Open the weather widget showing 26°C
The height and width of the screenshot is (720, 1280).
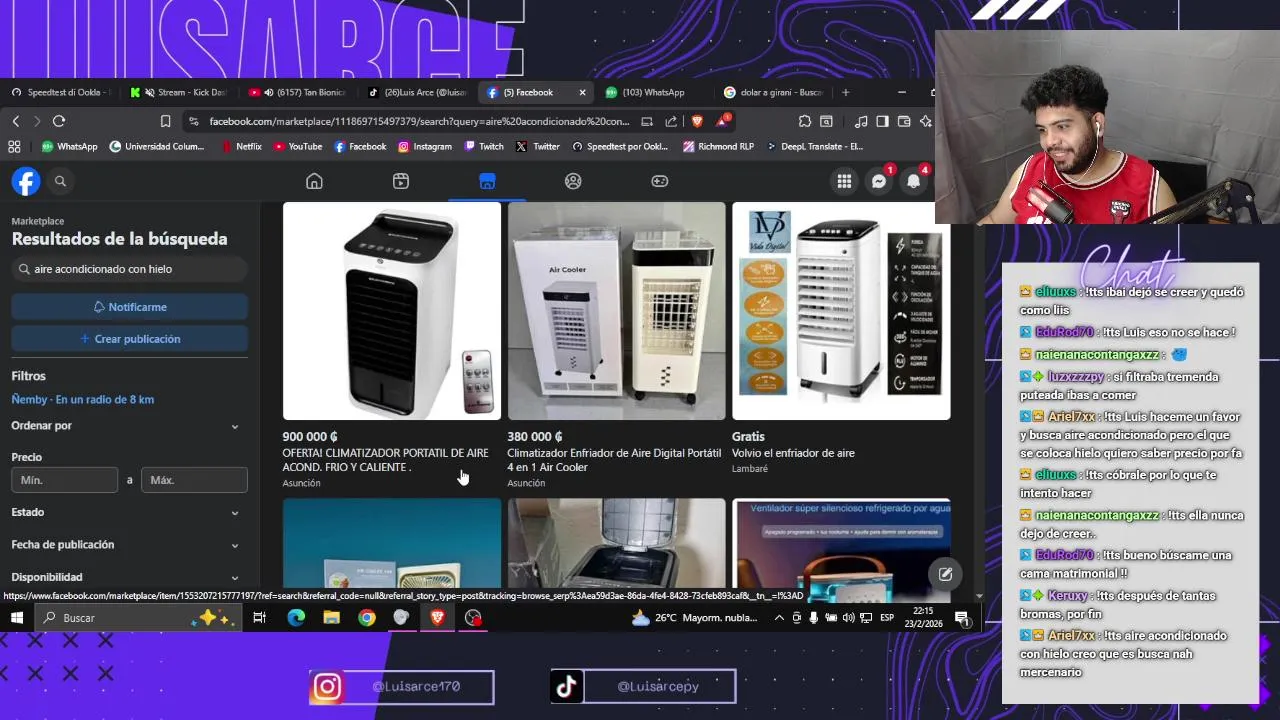tap(694, 618)
